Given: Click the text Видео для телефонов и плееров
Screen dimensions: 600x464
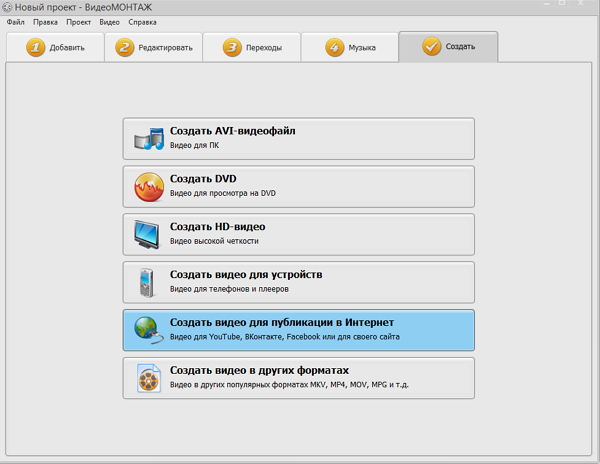Looking at the screenshot, I should [x=229, y=289].
